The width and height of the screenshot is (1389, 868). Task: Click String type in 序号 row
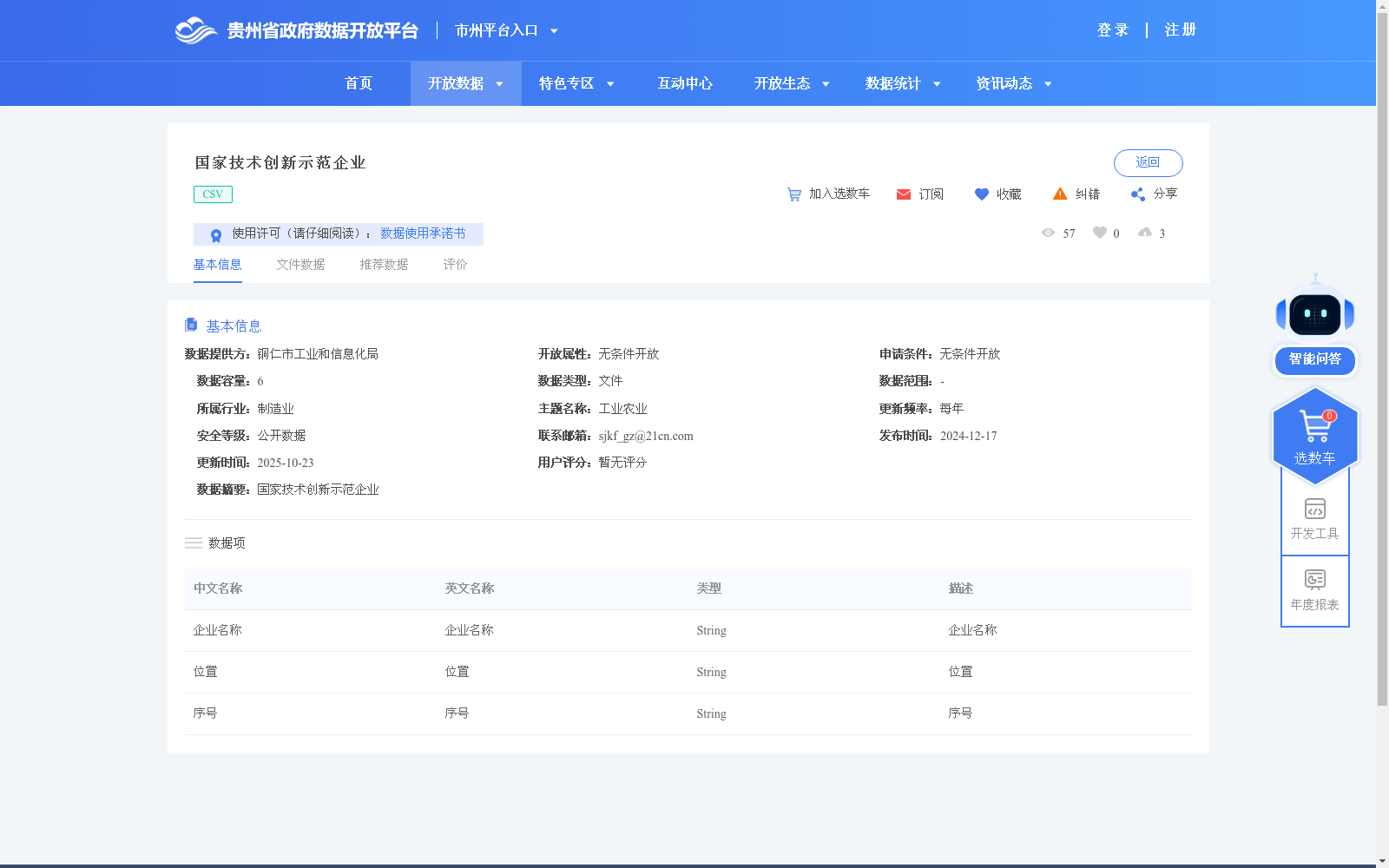pos(712,713)
